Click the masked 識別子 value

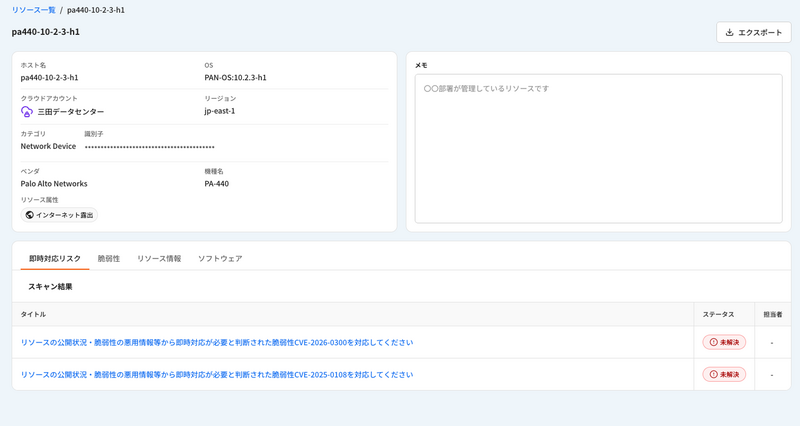pos(149,147)
